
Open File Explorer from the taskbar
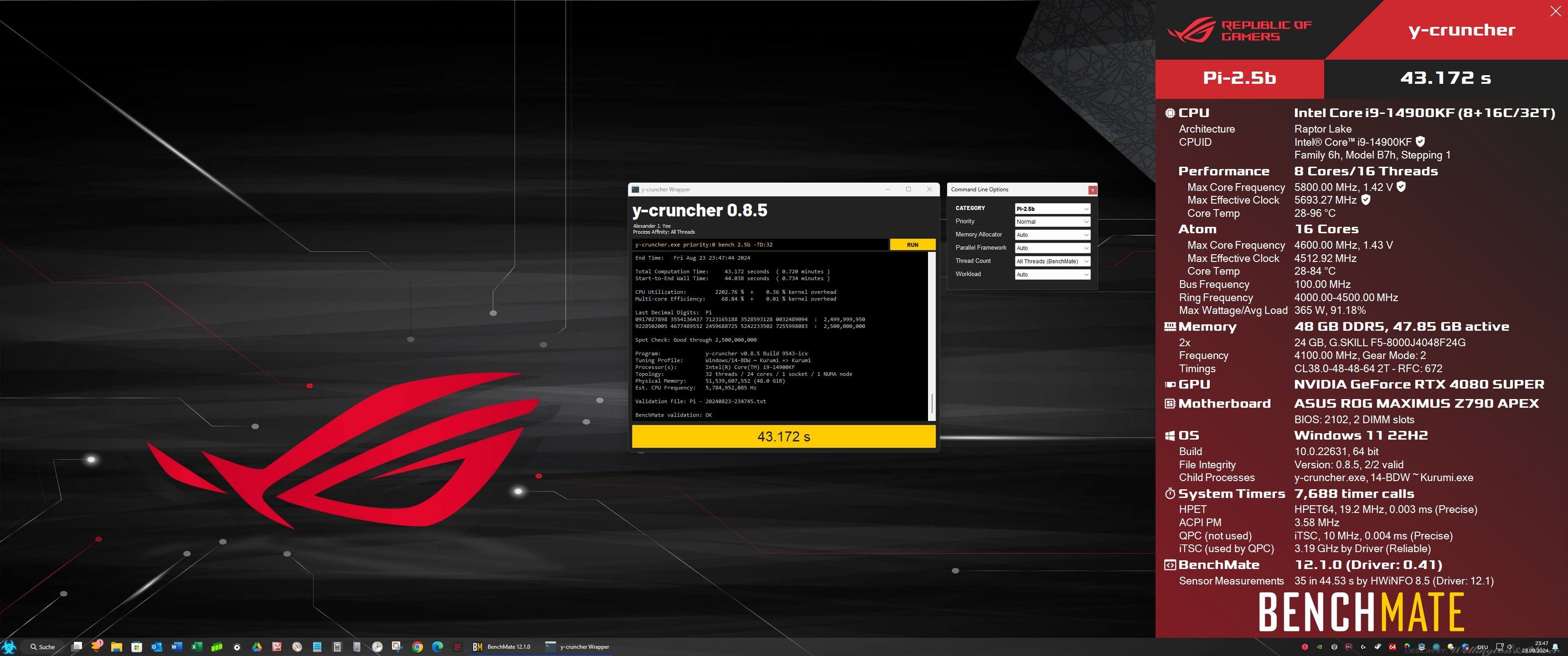[116, 647]
